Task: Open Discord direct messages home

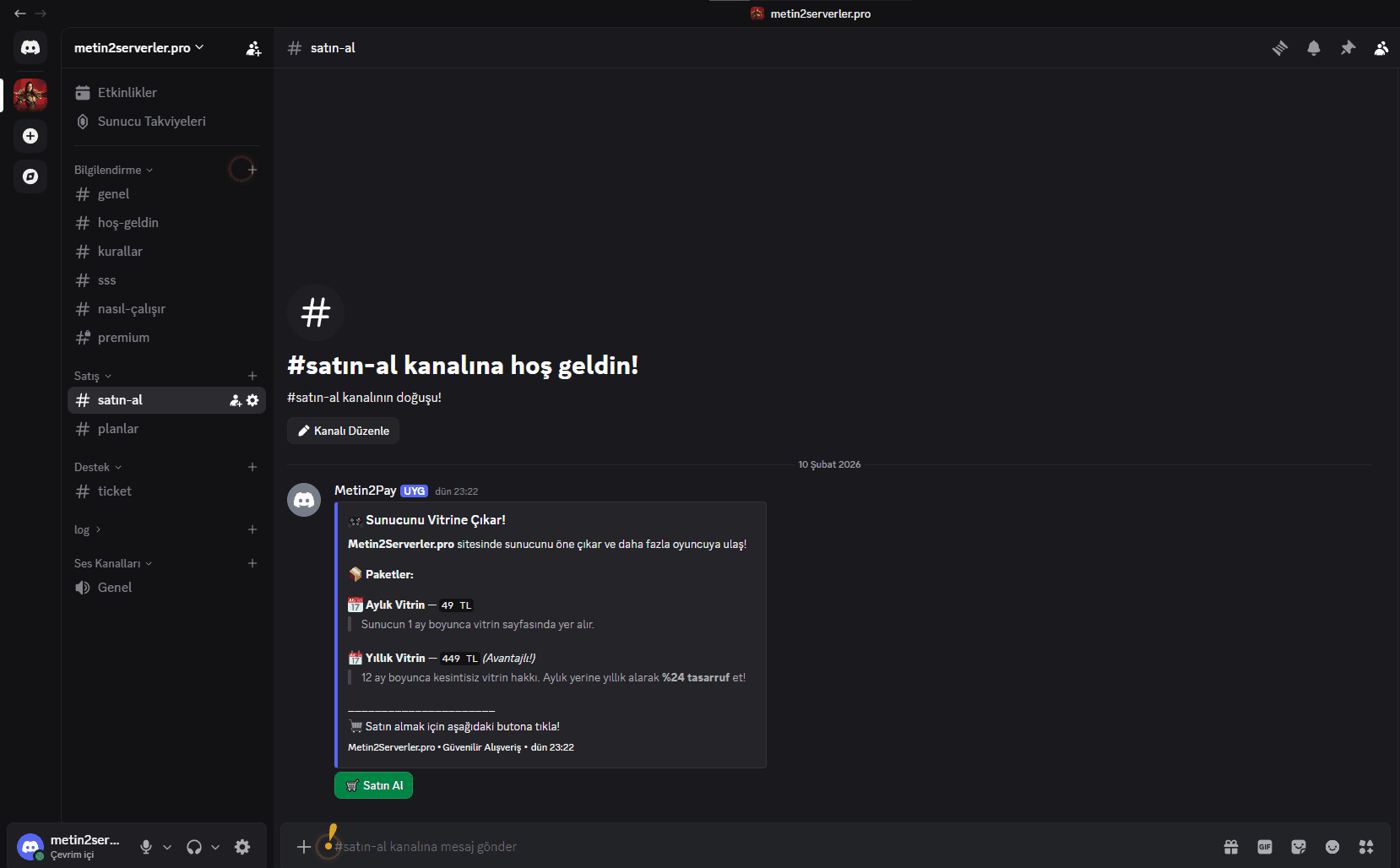Action: 30,47
